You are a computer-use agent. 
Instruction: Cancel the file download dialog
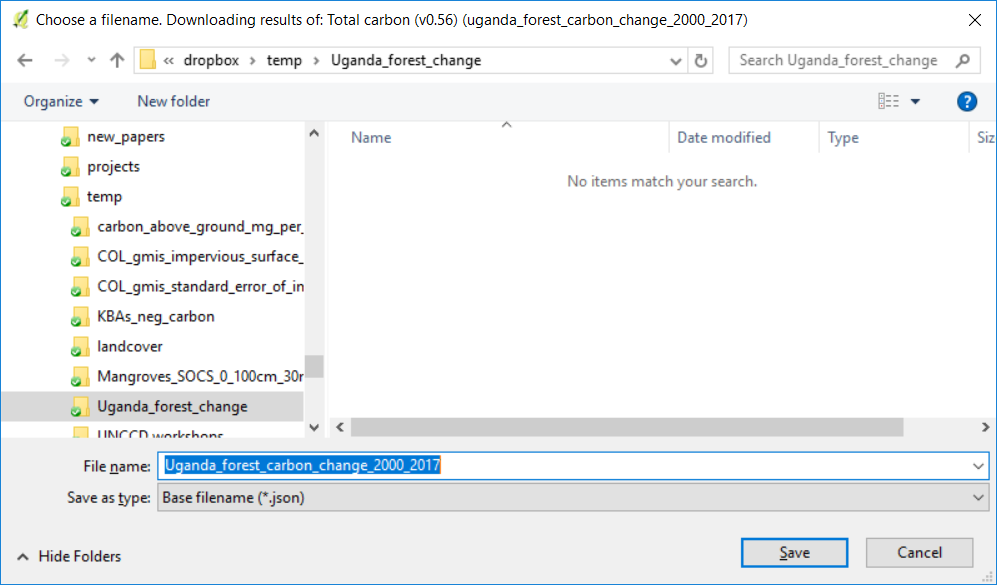(919, 552)
